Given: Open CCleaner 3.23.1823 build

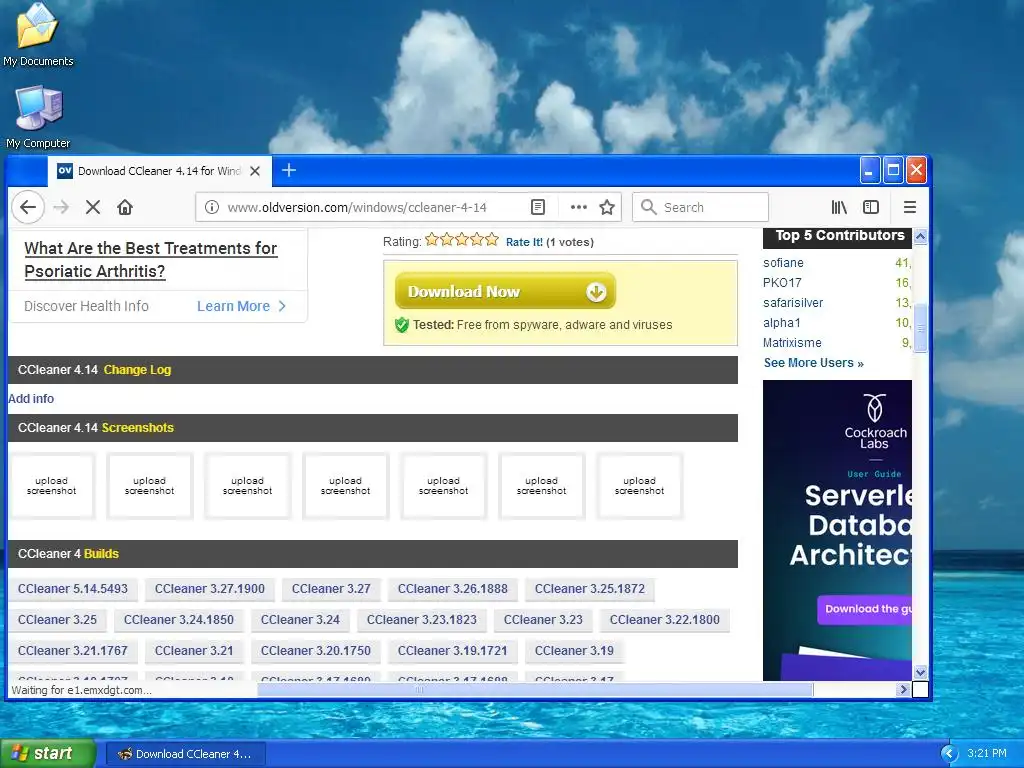Looking at the screenshot, I should point(422,620).
